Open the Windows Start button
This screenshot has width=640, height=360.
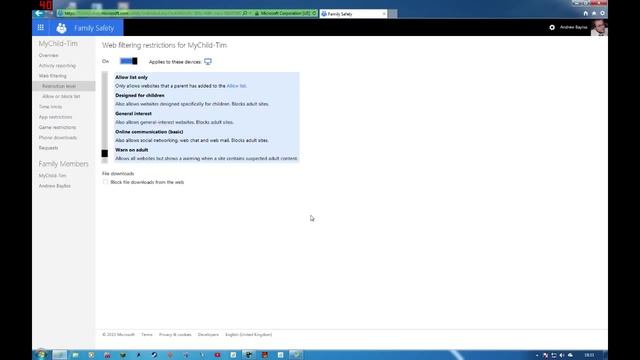[41, 355]
